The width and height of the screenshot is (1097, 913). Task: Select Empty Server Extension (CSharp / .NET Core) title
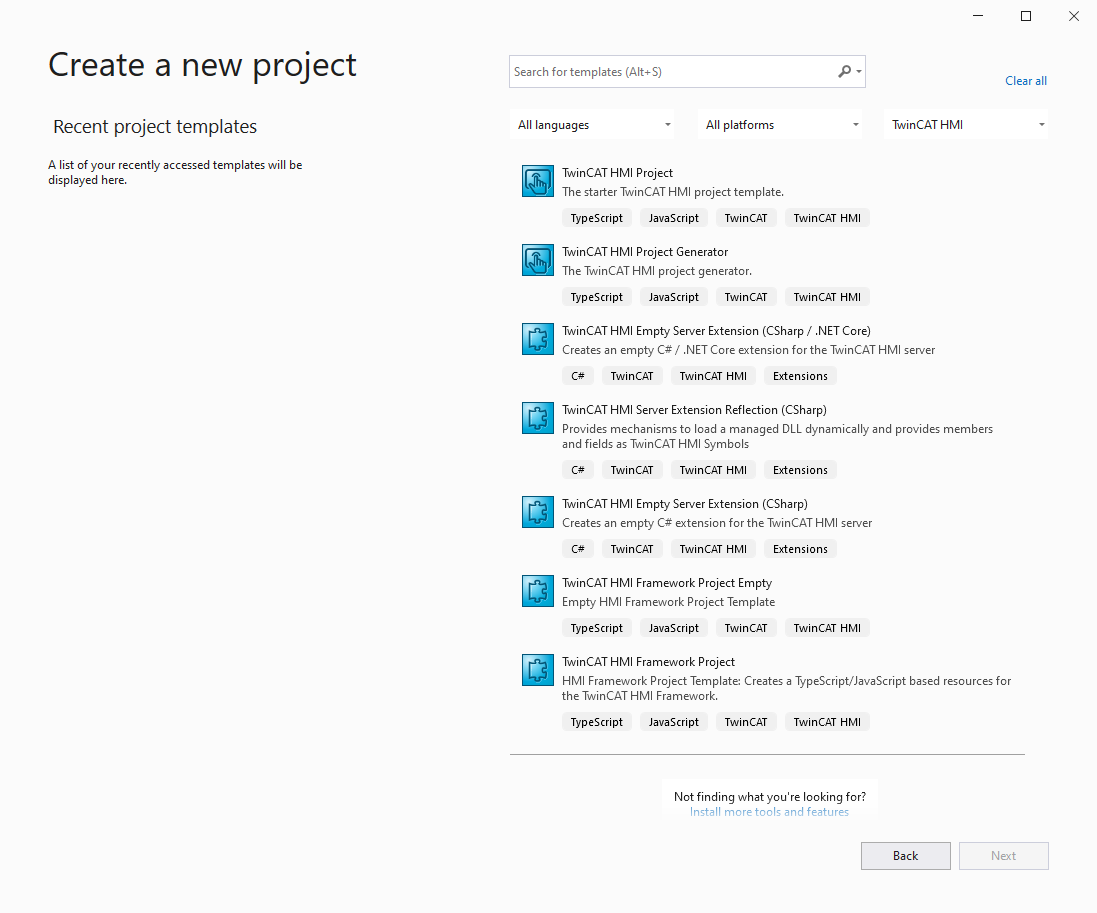click(x=716, y=331)
